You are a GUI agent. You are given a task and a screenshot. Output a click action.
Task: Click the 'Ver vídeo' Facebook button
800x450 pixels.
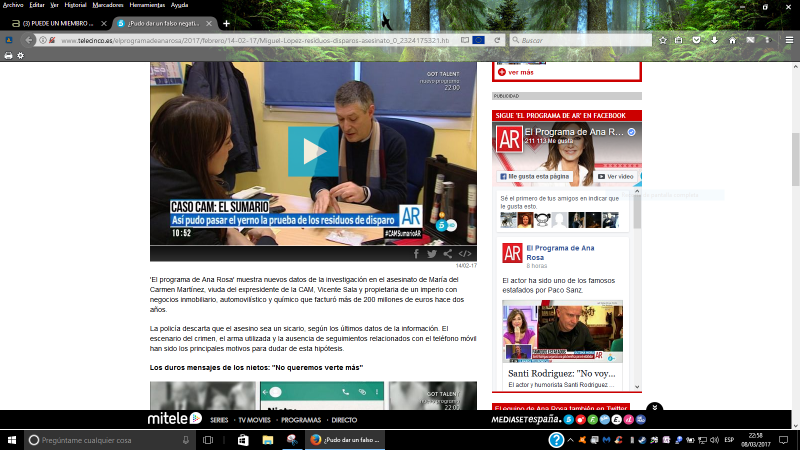click(x=616, y=176)
